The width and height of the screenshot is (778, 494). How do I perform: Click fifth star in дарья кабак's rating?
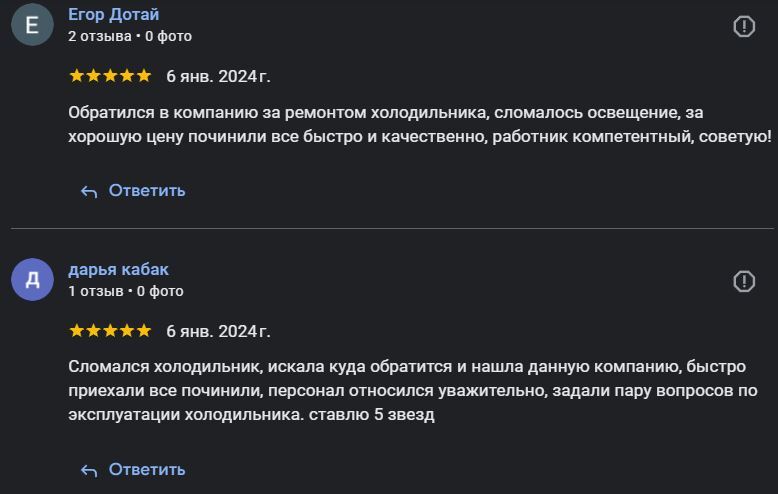[143, 331]
